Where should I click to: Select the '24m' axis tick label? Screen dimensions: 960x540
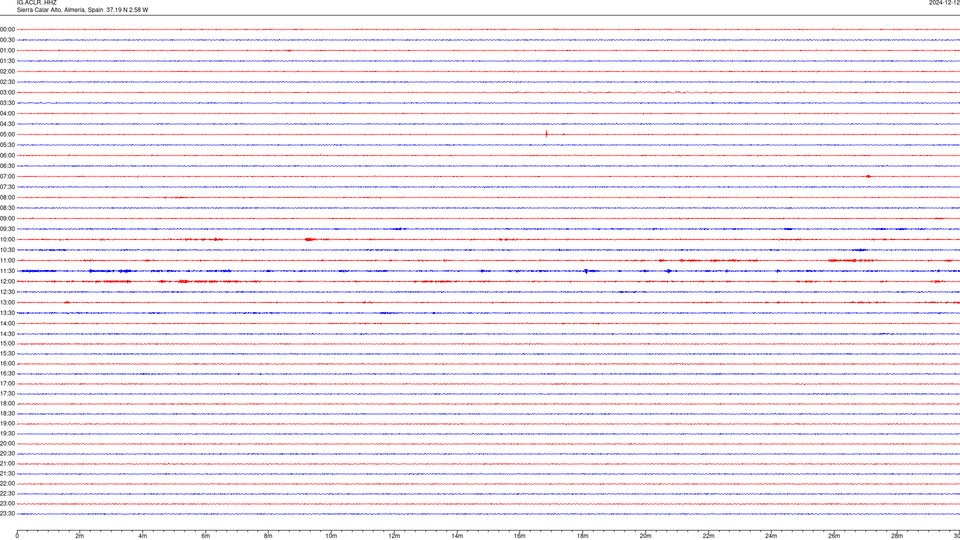click(x=771, y=536)
